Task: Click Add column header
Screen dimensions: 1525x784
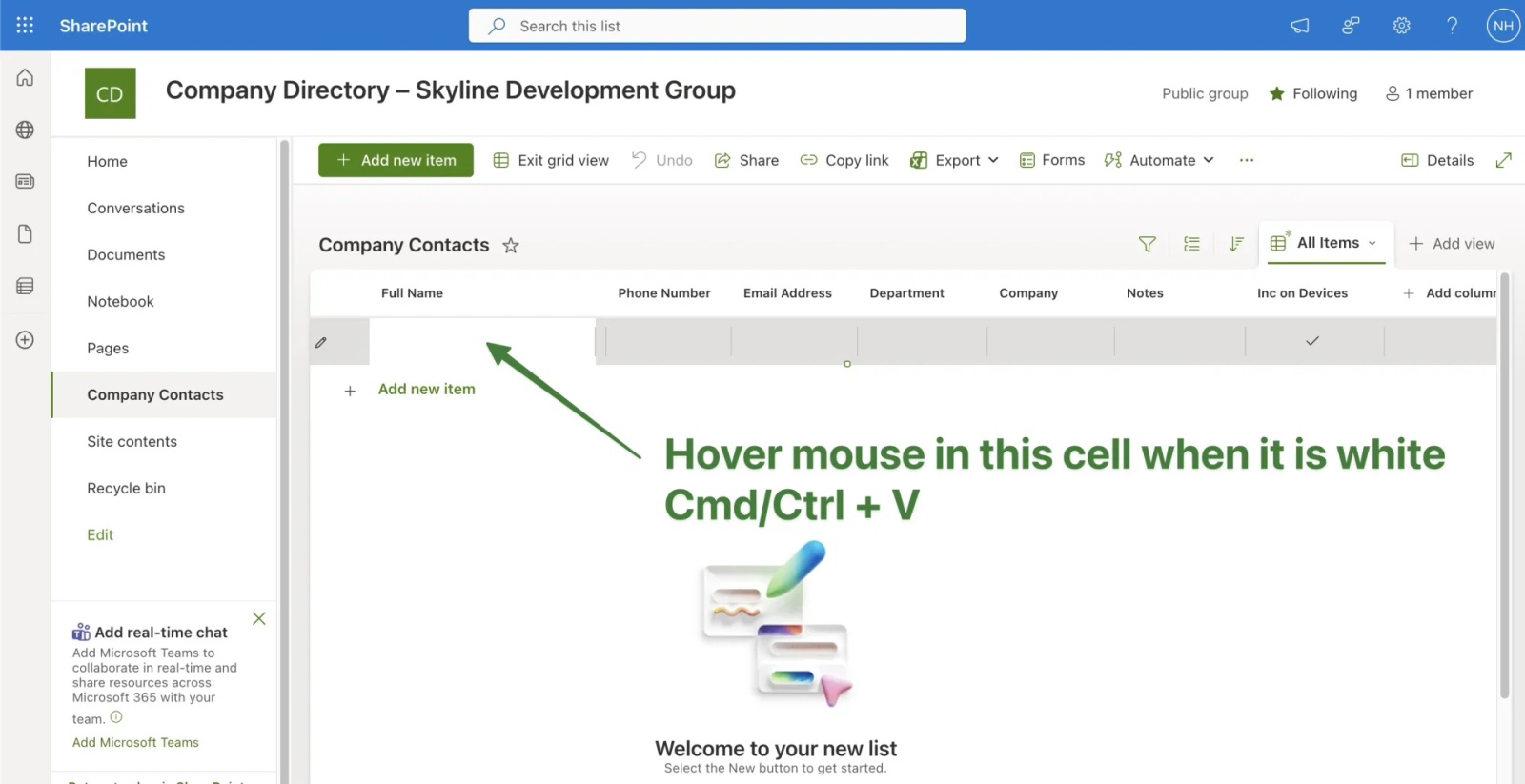Action: tap(1449, 293)
